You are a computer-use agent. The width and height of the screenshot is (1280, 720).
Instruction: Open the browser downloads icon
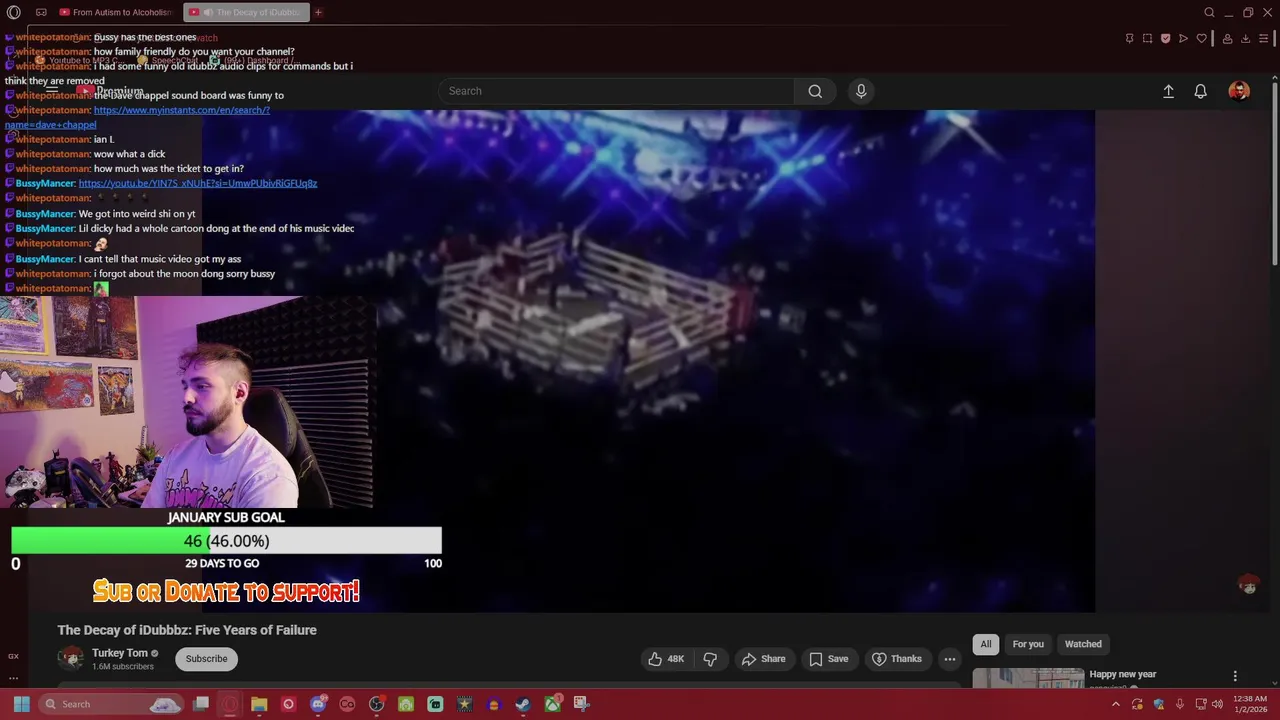click(1245, 38)
